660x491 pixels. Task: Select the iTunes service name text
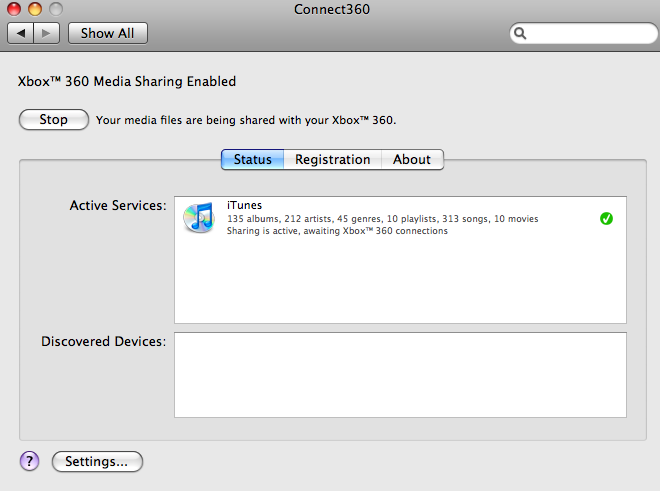[x=245, y=205]
